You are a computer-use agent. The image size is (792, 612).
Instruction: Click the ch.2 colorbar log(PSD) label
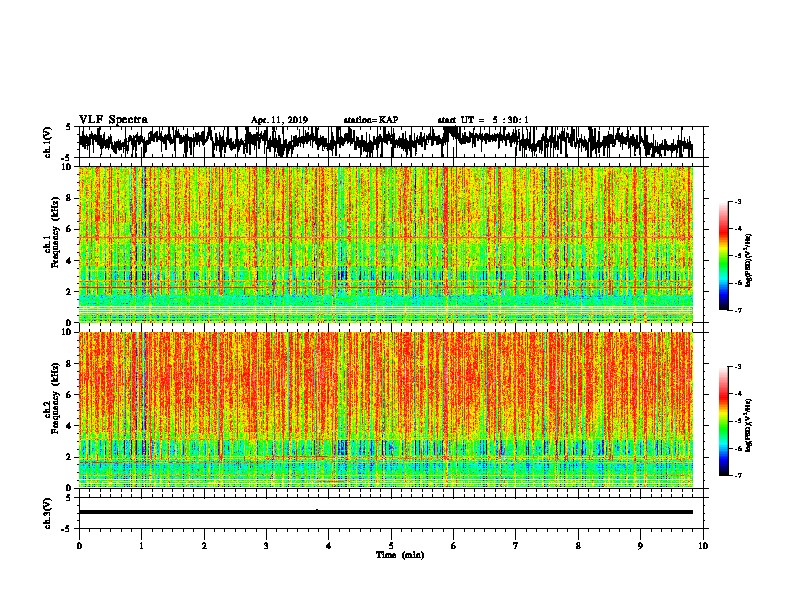pyautogui.click(x=748, y=425)
